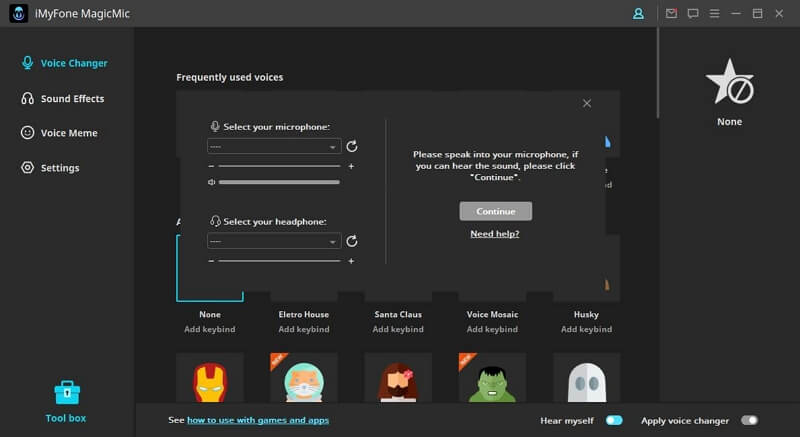
Task: Open the user account profile icon
Action: (x=638, y=14)
